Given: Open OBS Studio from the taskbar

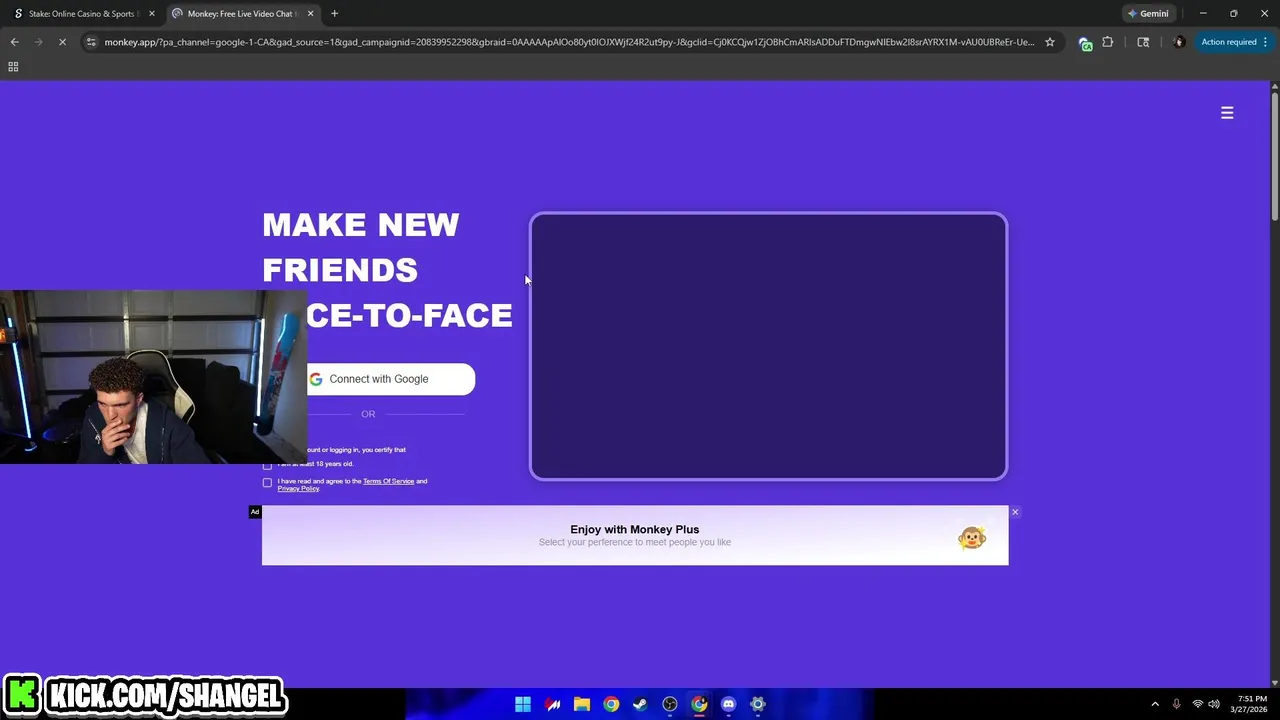Looking at the screenshot, I should 670,704.
